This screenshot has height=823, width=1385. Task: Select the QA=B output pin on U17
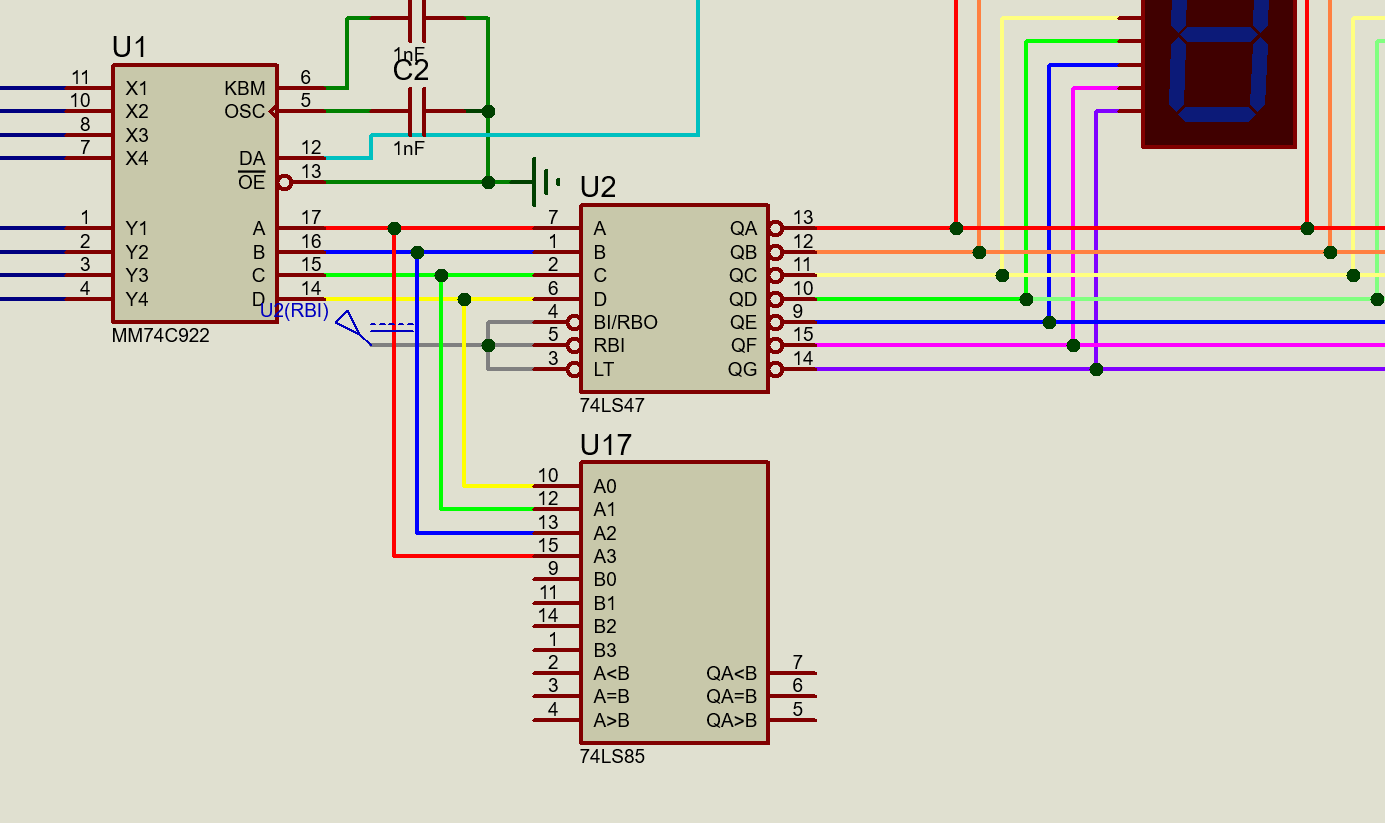(x=793, y=696)
